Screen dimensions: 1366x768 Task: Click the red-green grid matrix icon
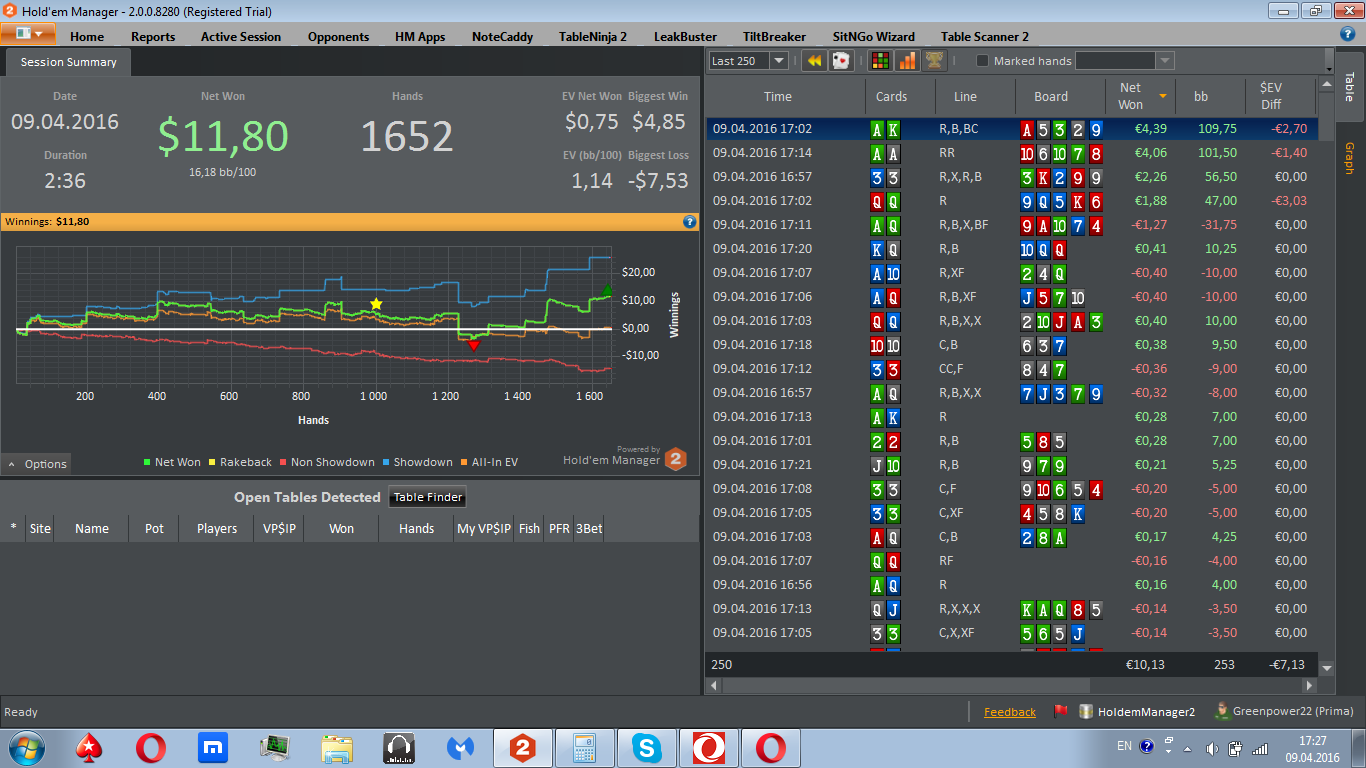tap(880, 61)
